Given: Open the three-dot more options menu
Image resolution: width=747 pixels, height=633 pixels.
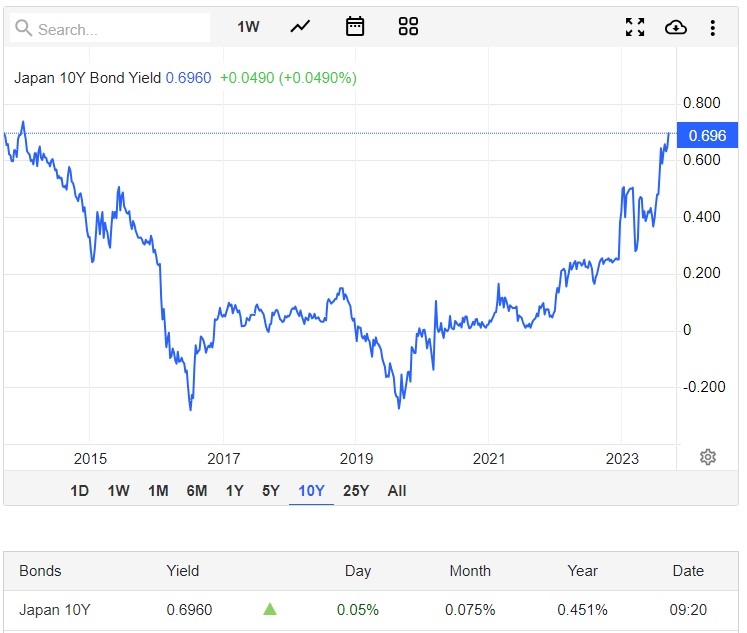Looking at the screenshot, I should [713, 27].
